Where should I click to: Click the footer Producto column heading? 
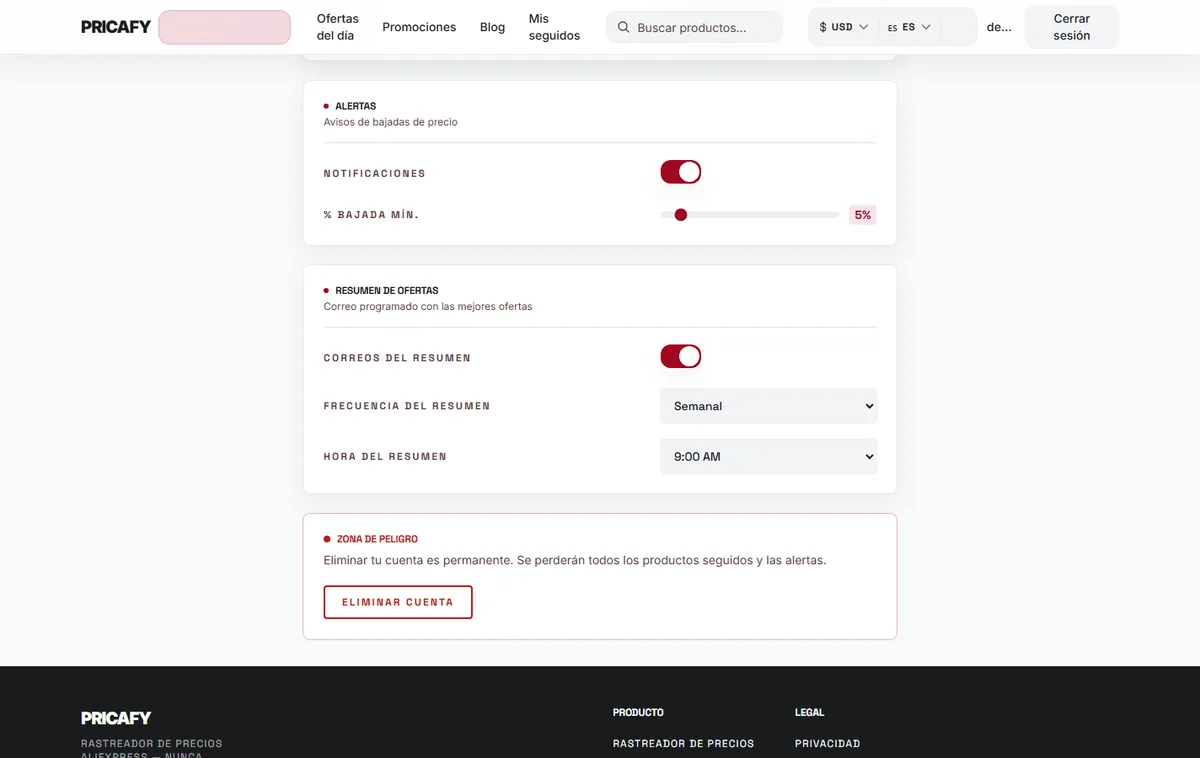[638, 712]
